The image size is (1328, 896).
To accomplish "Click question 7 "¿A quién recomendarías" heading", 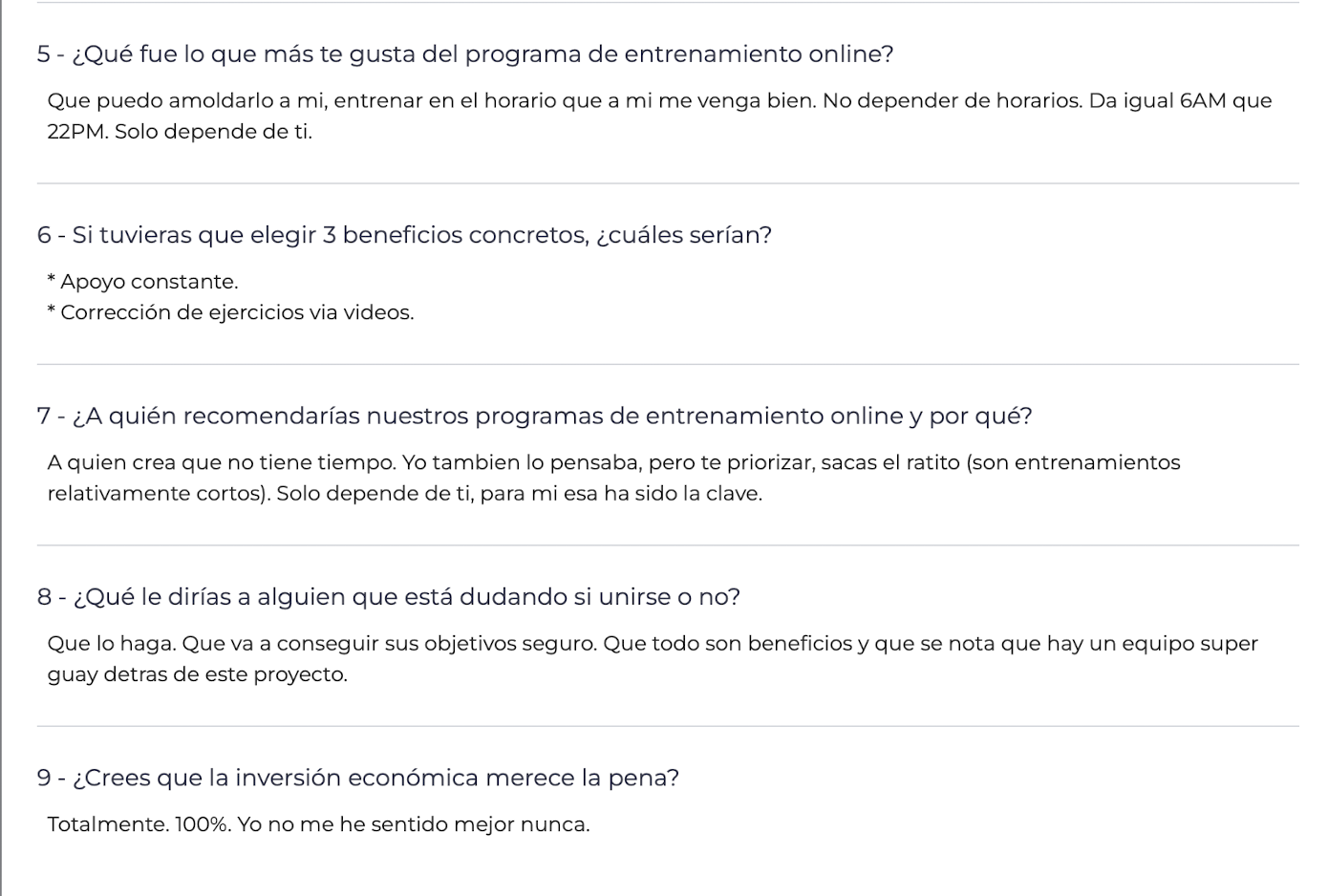I will [x=535, y=416].
